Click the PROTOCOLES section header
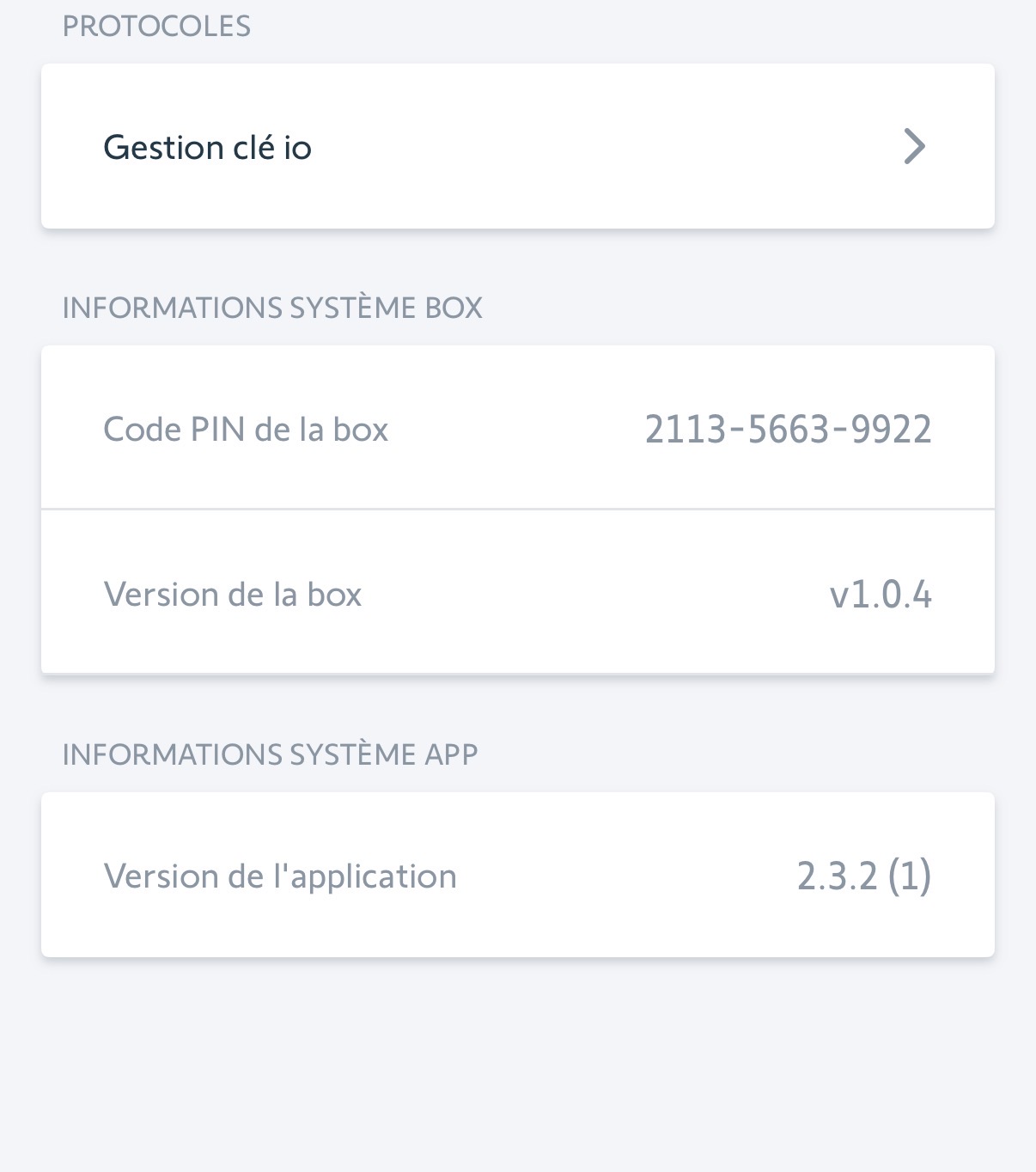 pyautogui.click(x=156, y=26)
